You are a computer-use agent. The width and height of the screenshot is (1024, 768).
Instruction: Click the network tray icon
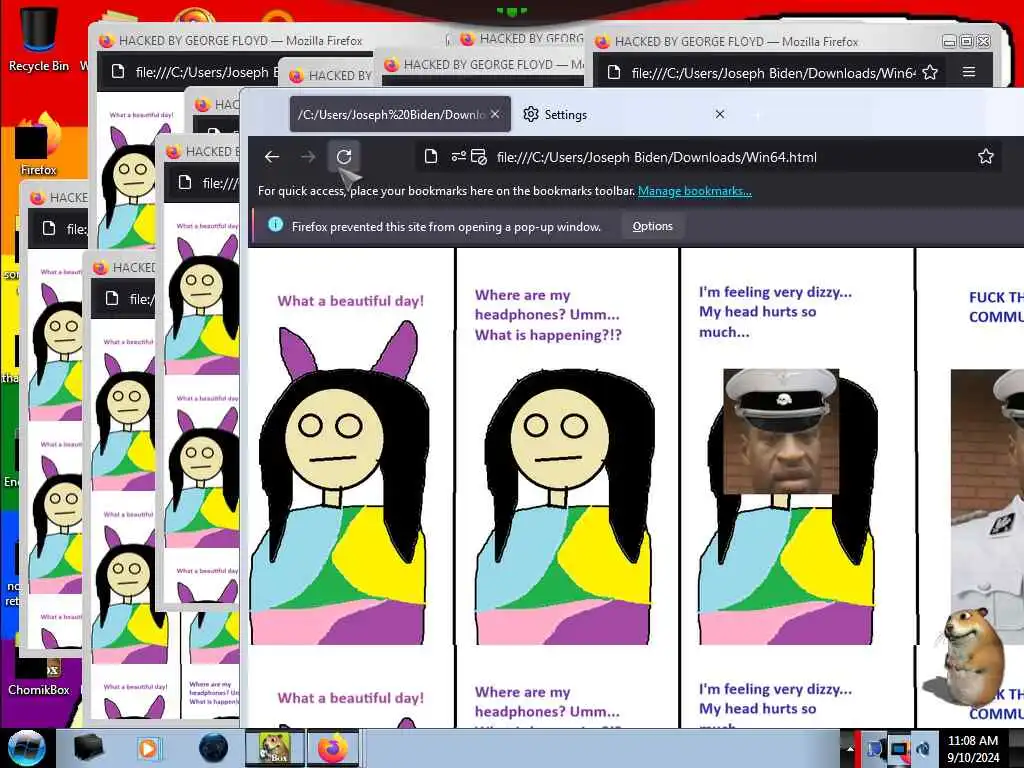click(873, 748)
